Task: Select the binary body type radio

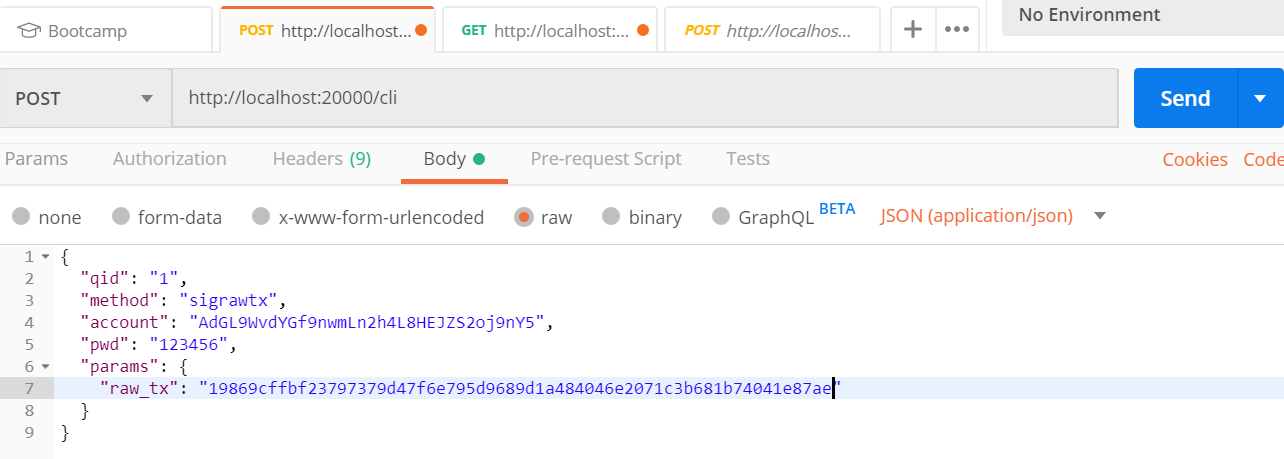Action: click(x=611, y=217)
